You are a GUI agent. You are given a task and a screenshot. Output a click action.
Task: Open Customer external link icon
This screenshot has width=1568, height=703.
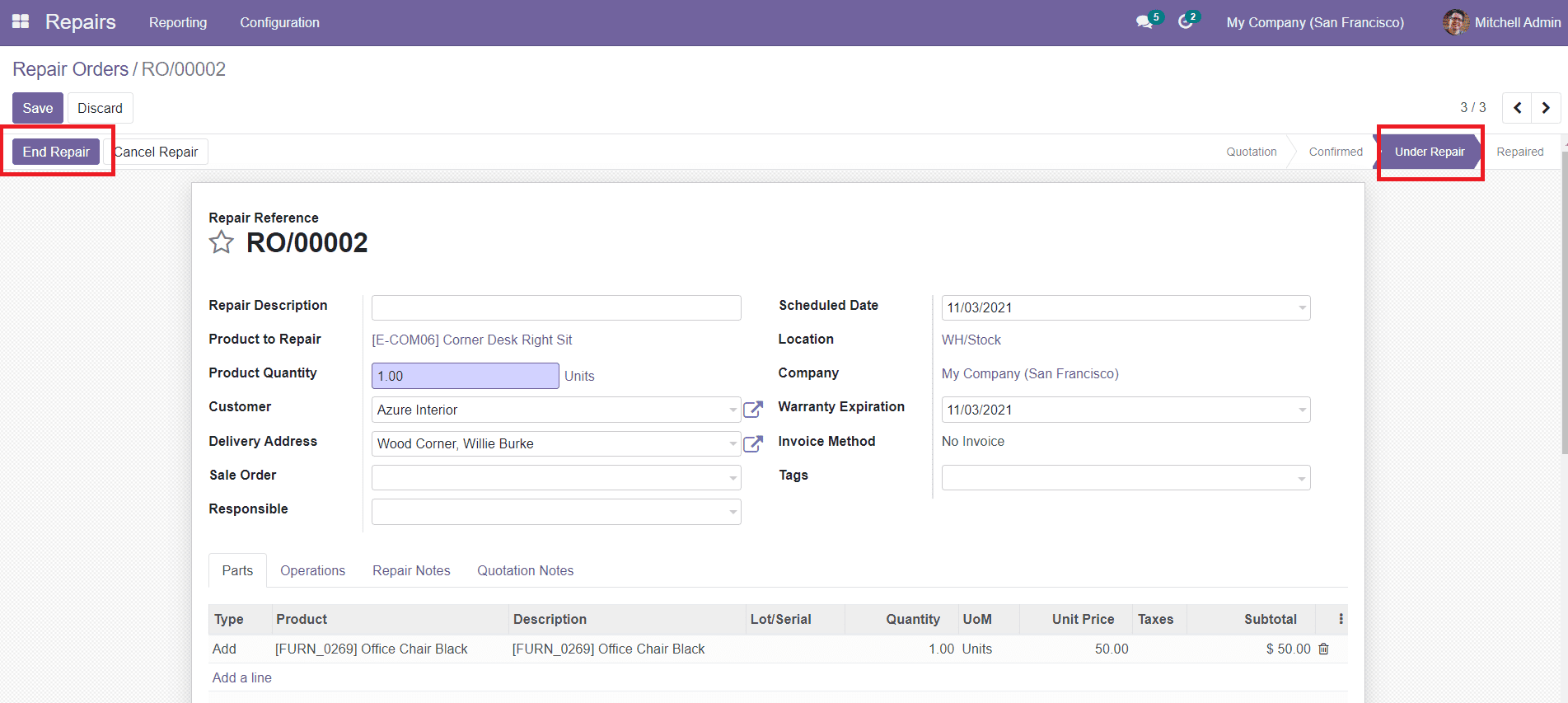(752, 410)
